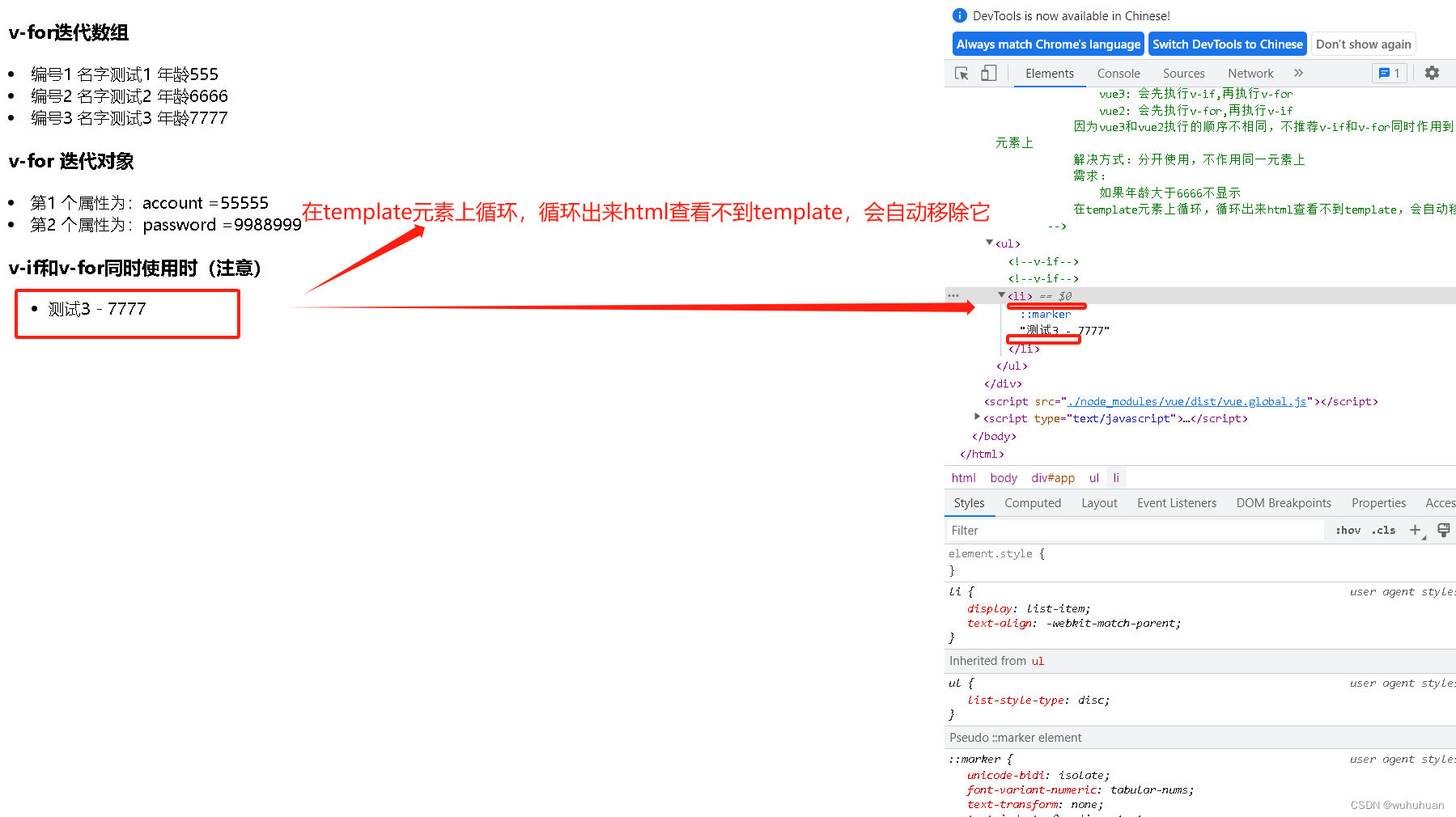
Task: Open the li row actions ellipsis
Action: 953,296
